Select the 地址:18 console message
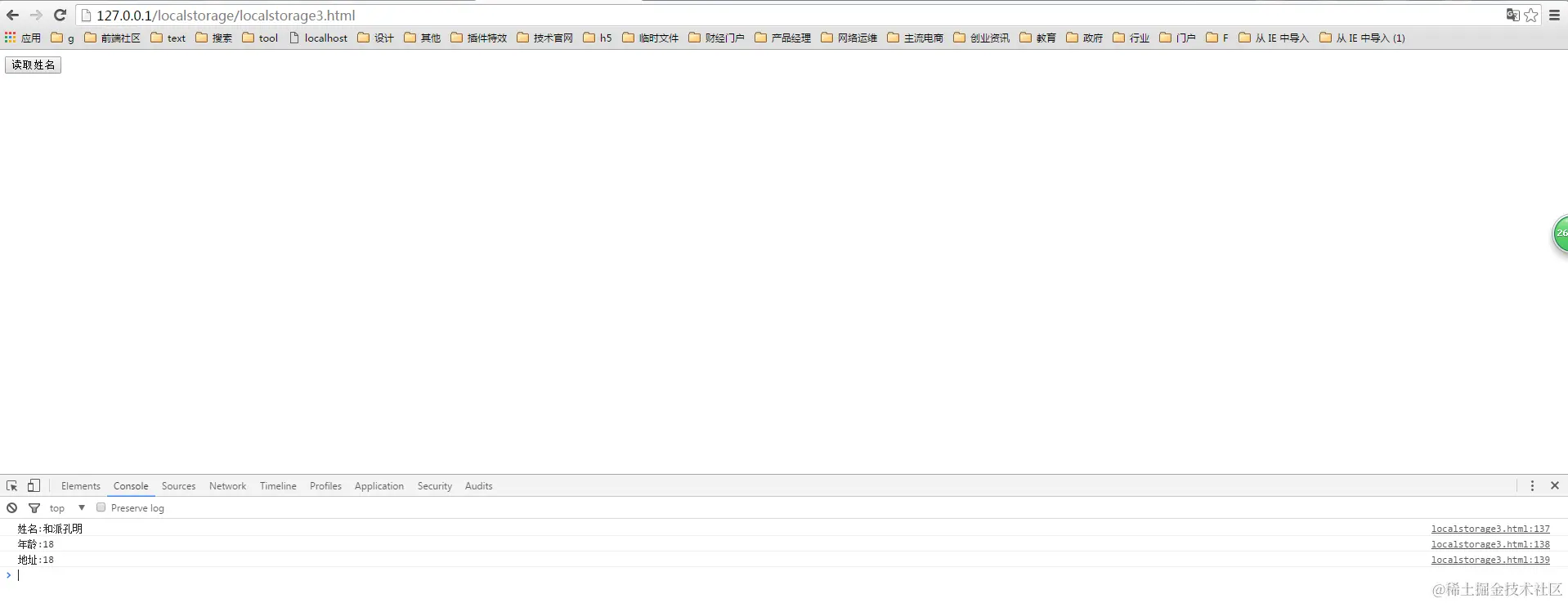Screen dimensions: 1568x603 tap(36, 560)
